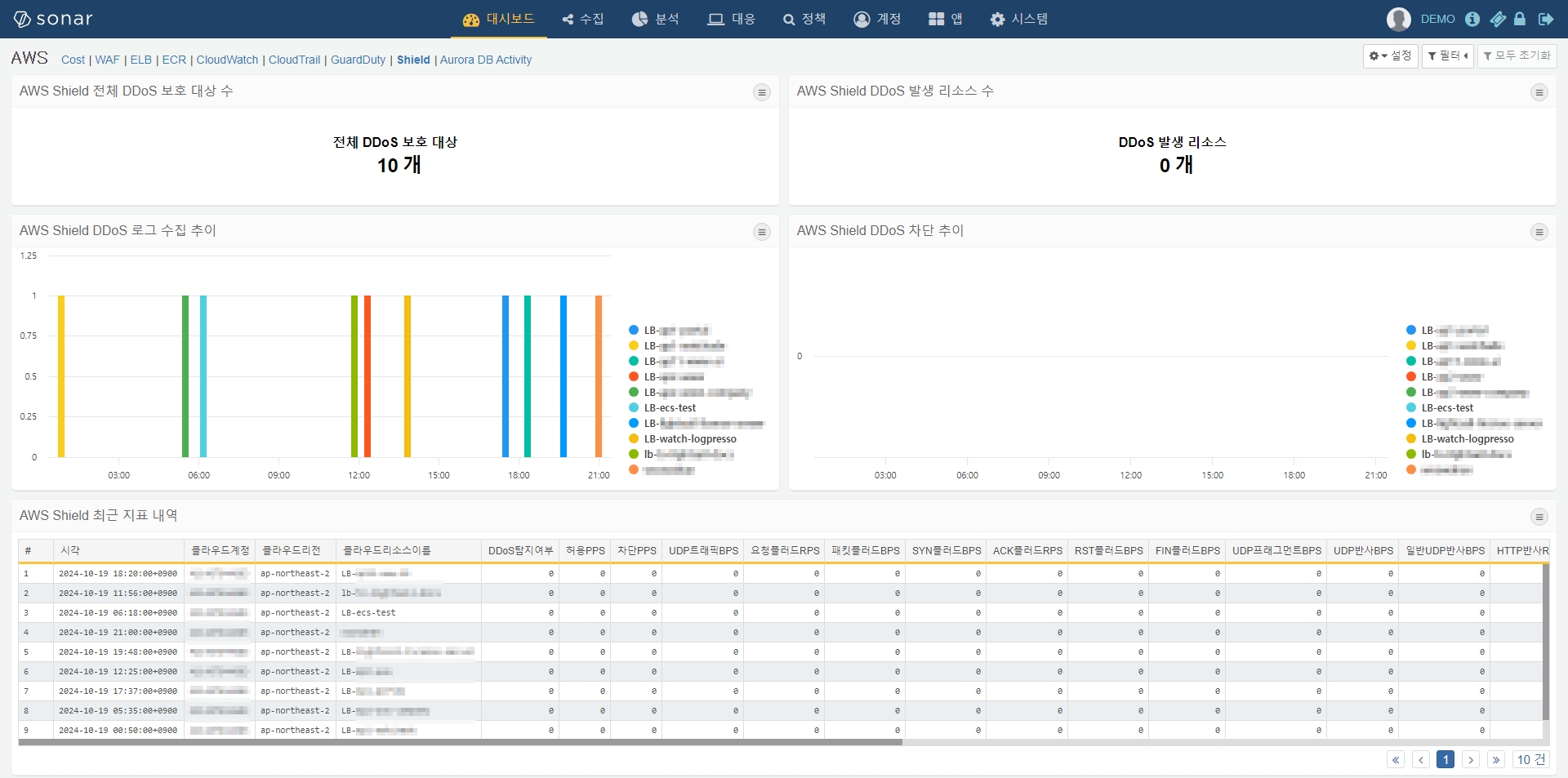The width and height of the screenshot is (1568, 778).
Task: Click red legend dot in 차단 추이 chart
Action: [x=1411, y=377]
